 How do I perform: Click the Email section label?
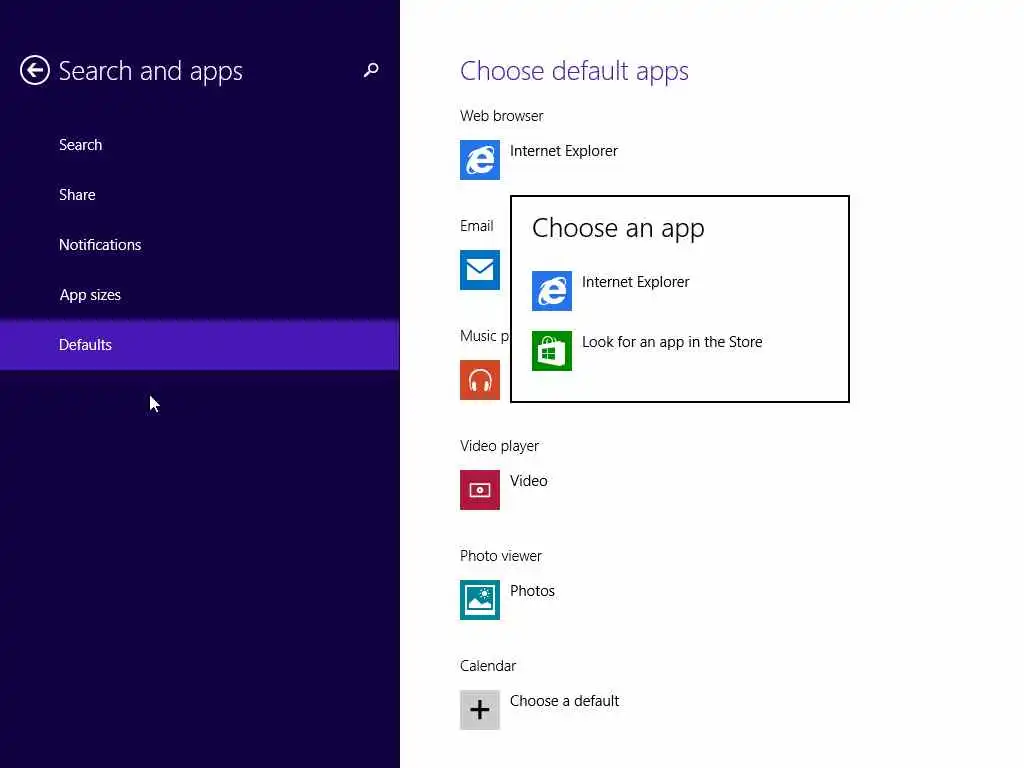476,226
